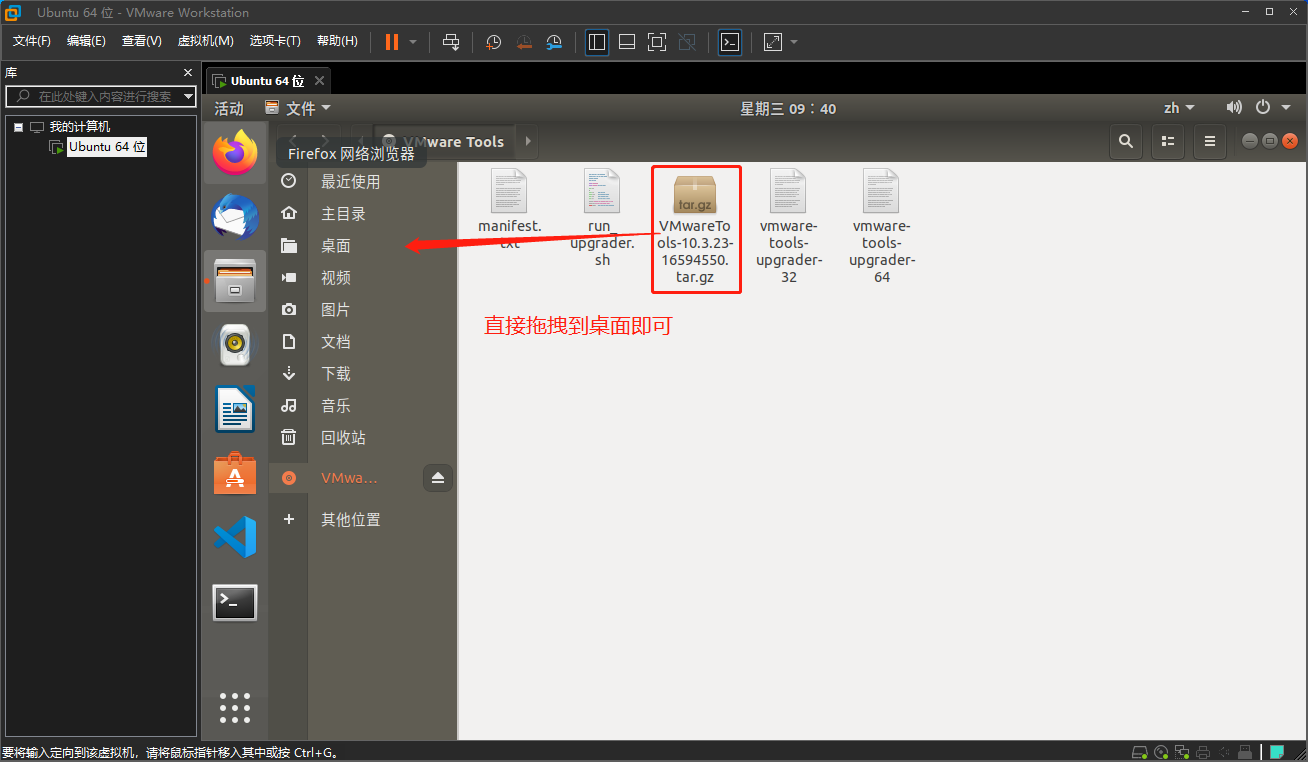
Task: Toggle the thumbnail bar view icon
Action: (627, 42)
